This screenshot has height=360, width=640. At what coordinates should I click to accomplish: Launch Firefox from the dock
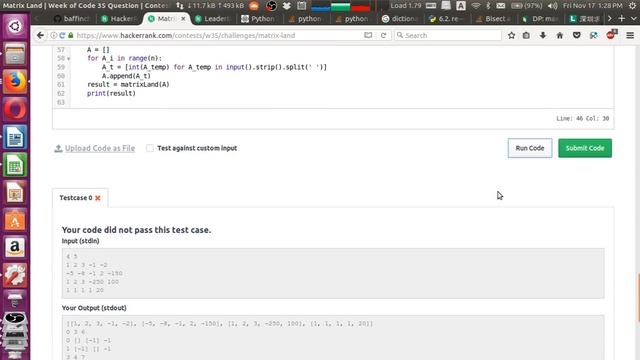(15, 82)
